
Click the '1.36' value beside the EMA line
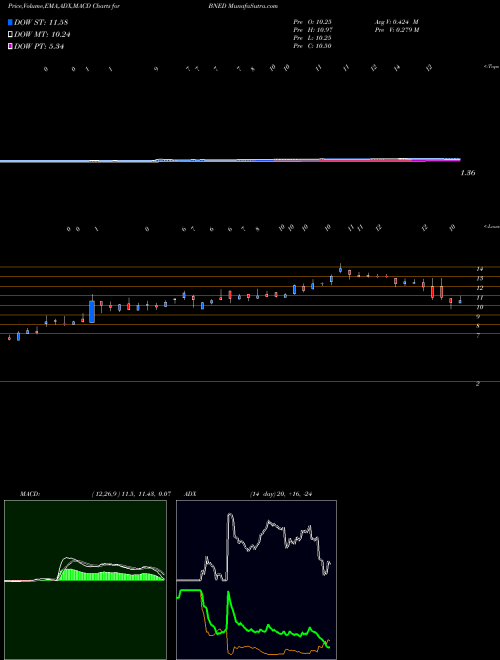(468, 173)
